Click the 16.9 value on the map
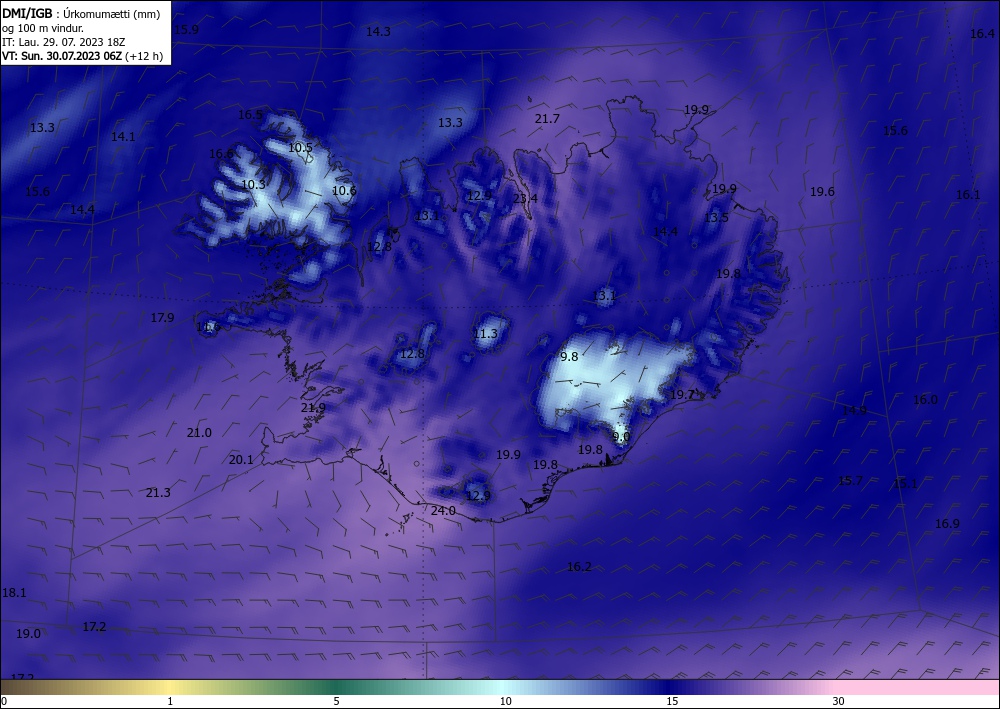This screenshot has width=1000, height=709. pos(947,523)
